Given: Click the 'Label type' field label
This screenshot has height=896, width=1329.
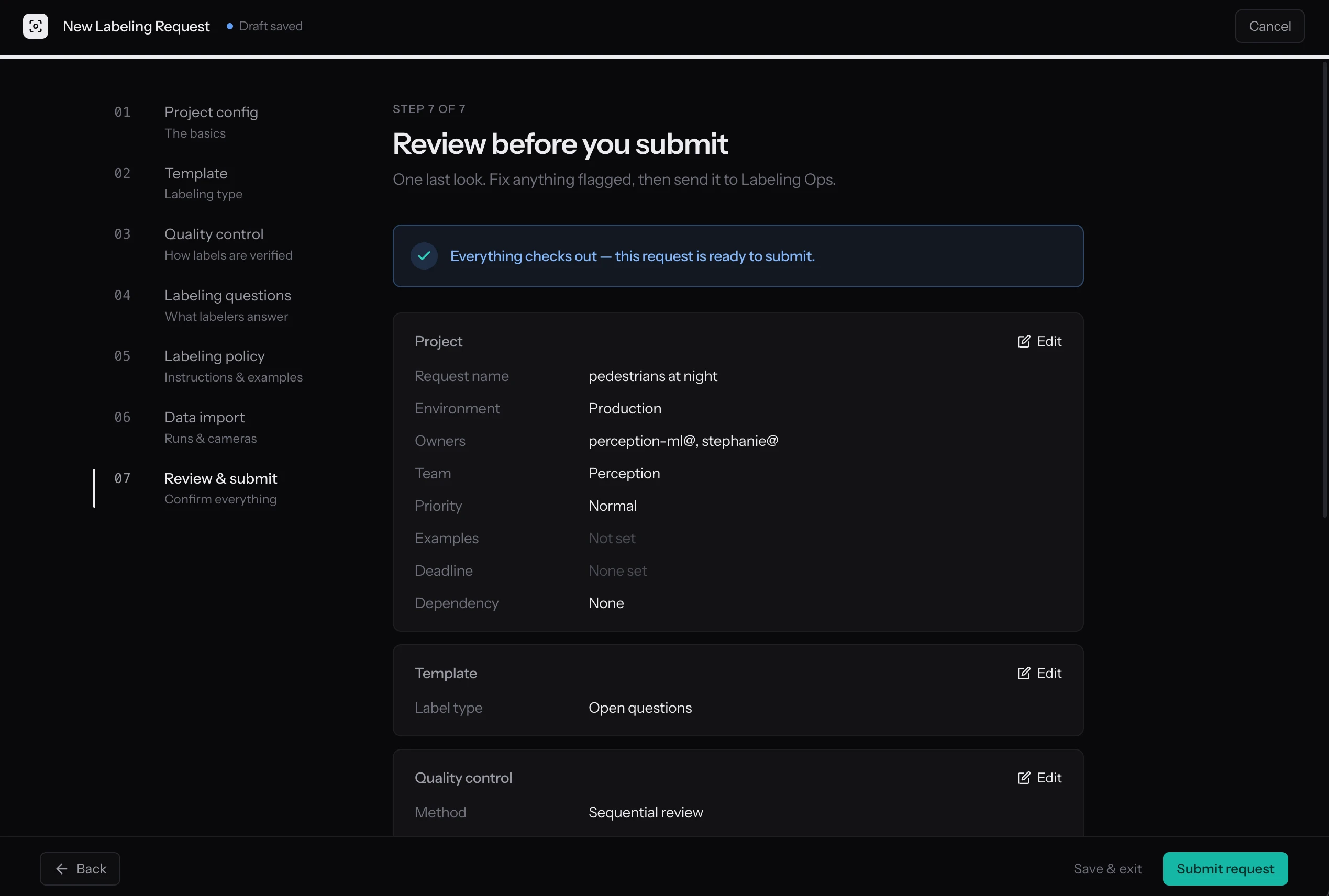Looking at the screenshot, I should coord(448,708).
